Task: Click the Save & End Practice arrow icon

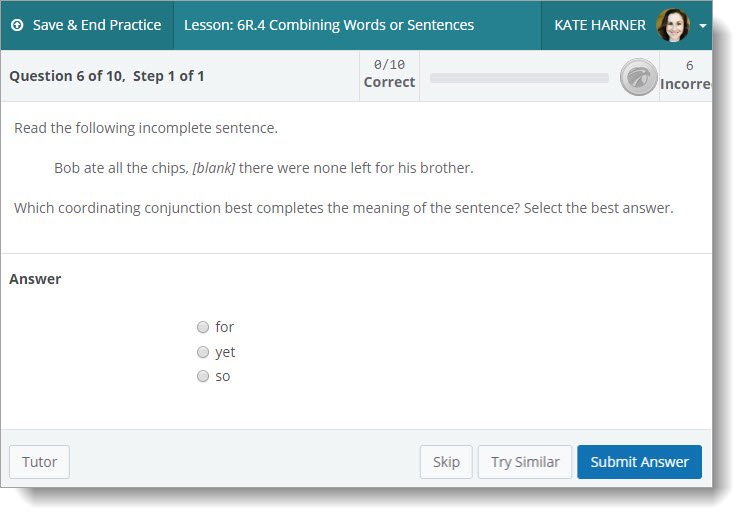Action: click(17, 25)
